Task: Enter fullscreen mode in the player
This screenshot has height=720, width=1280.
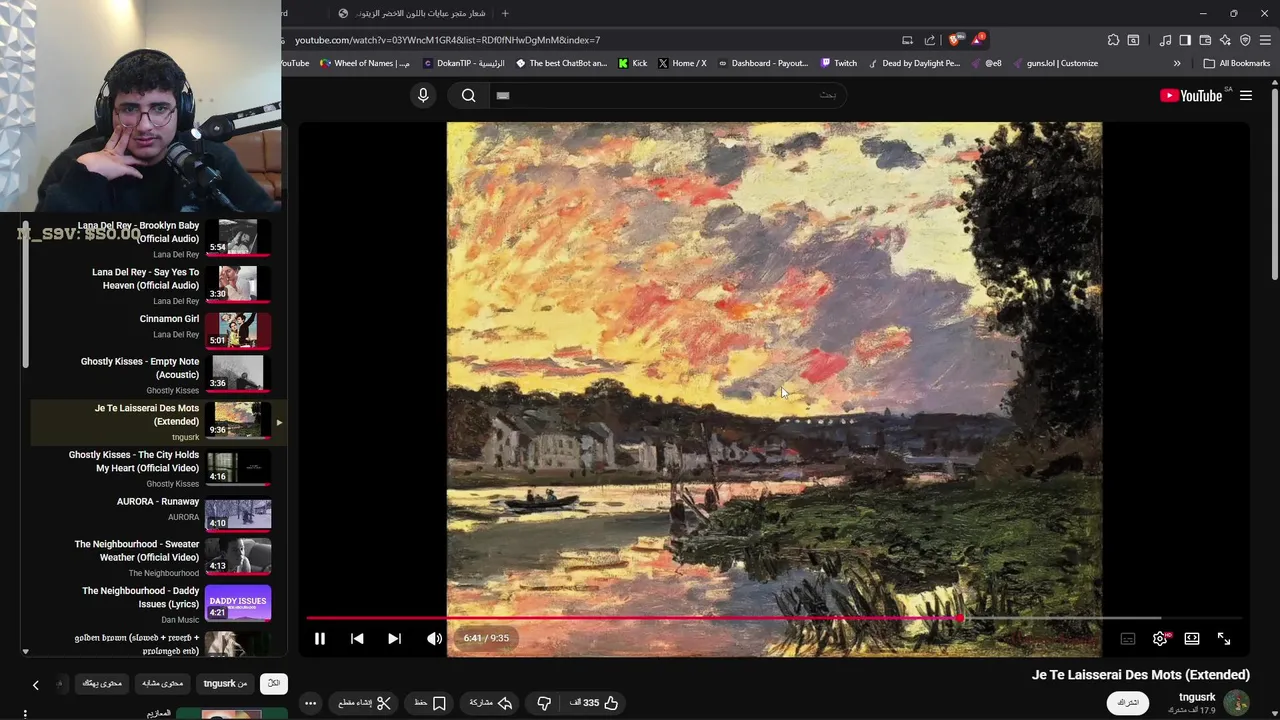Action: click(x=1224, y=638)
